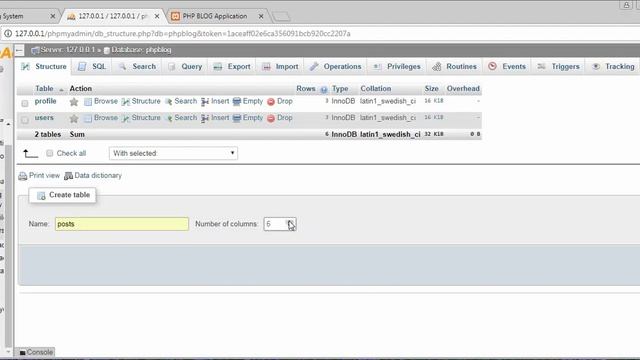Select the users table checkbox
This screenshot has height=360, width=640.
[x=25, y=120]
